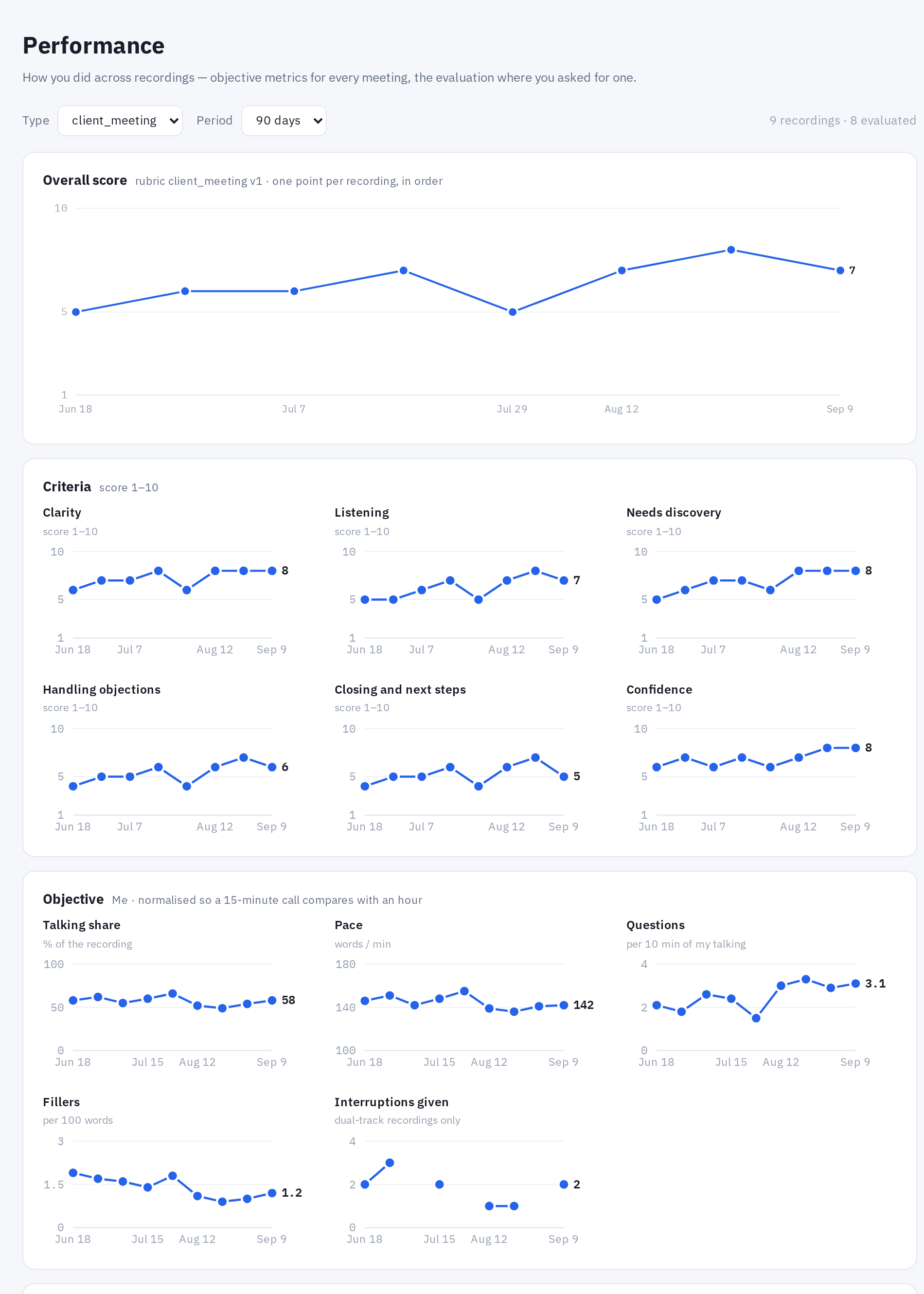The height and width of the screenshot is (1294, 924).
Task: Click the Confidence chart title
Action: pos(659,689)
